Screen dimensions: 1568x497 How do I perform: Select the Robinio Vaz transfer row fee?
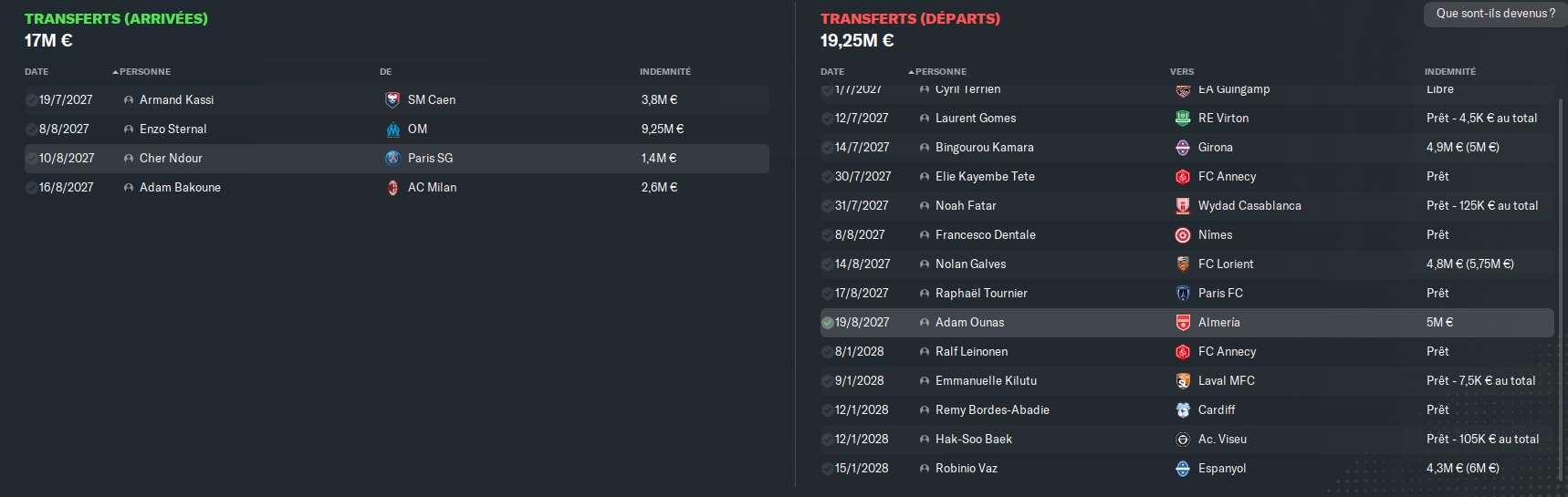coord(1462,469)
